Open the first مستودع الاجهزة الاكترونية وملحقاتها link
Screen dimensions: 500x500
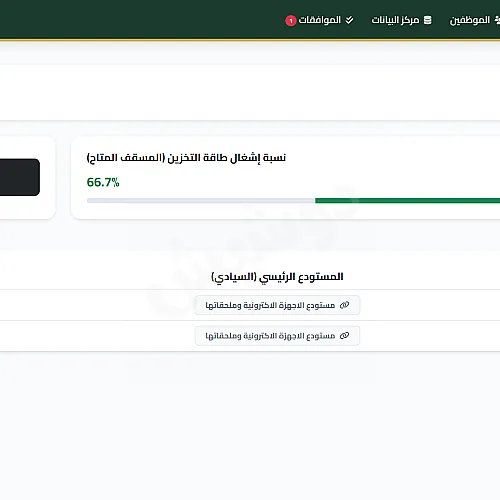click(277, 305)
